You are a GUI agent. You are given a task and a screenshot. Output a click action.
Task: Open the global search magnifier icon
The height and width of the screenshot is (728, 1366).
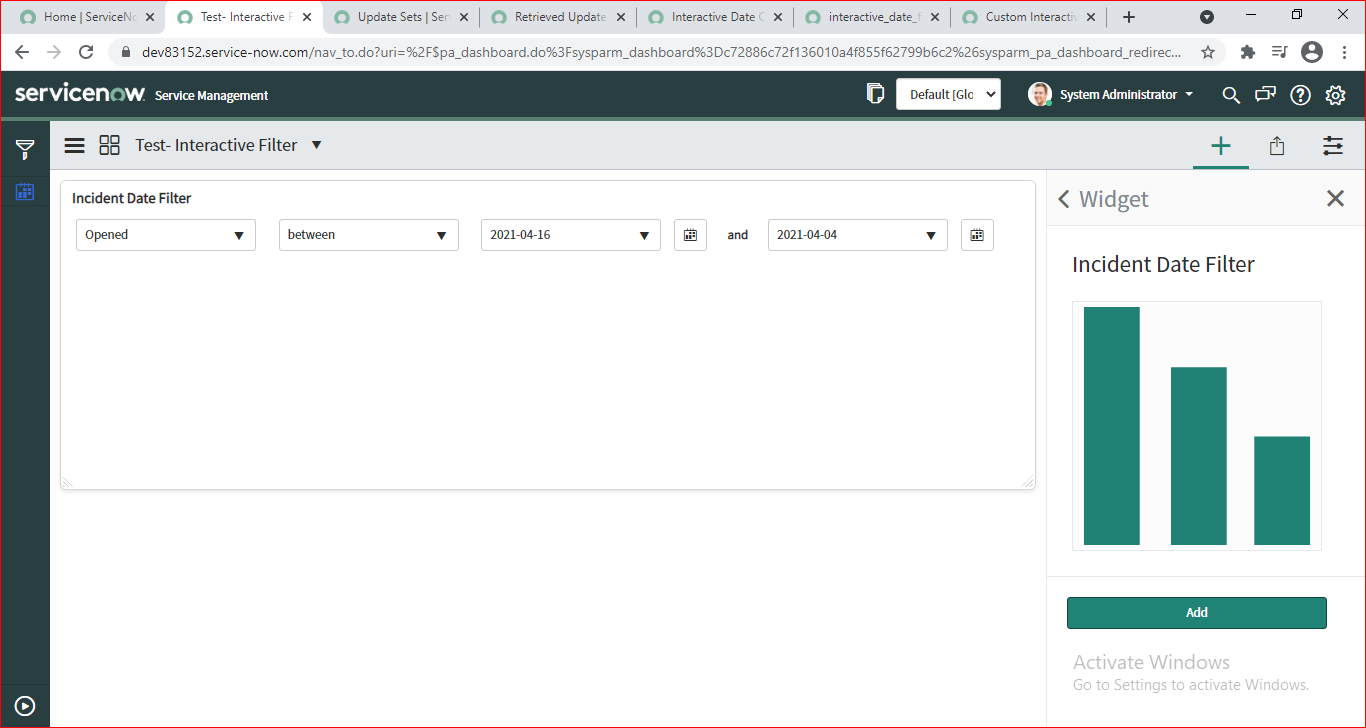1231,95
